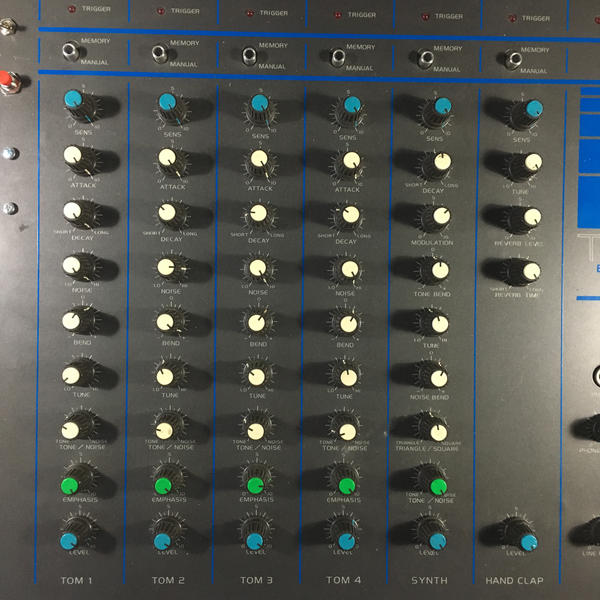
Task: Toggle the Hand Clap Memory/Manual switch
Action: pyautogui.click(x=513, y=60)
